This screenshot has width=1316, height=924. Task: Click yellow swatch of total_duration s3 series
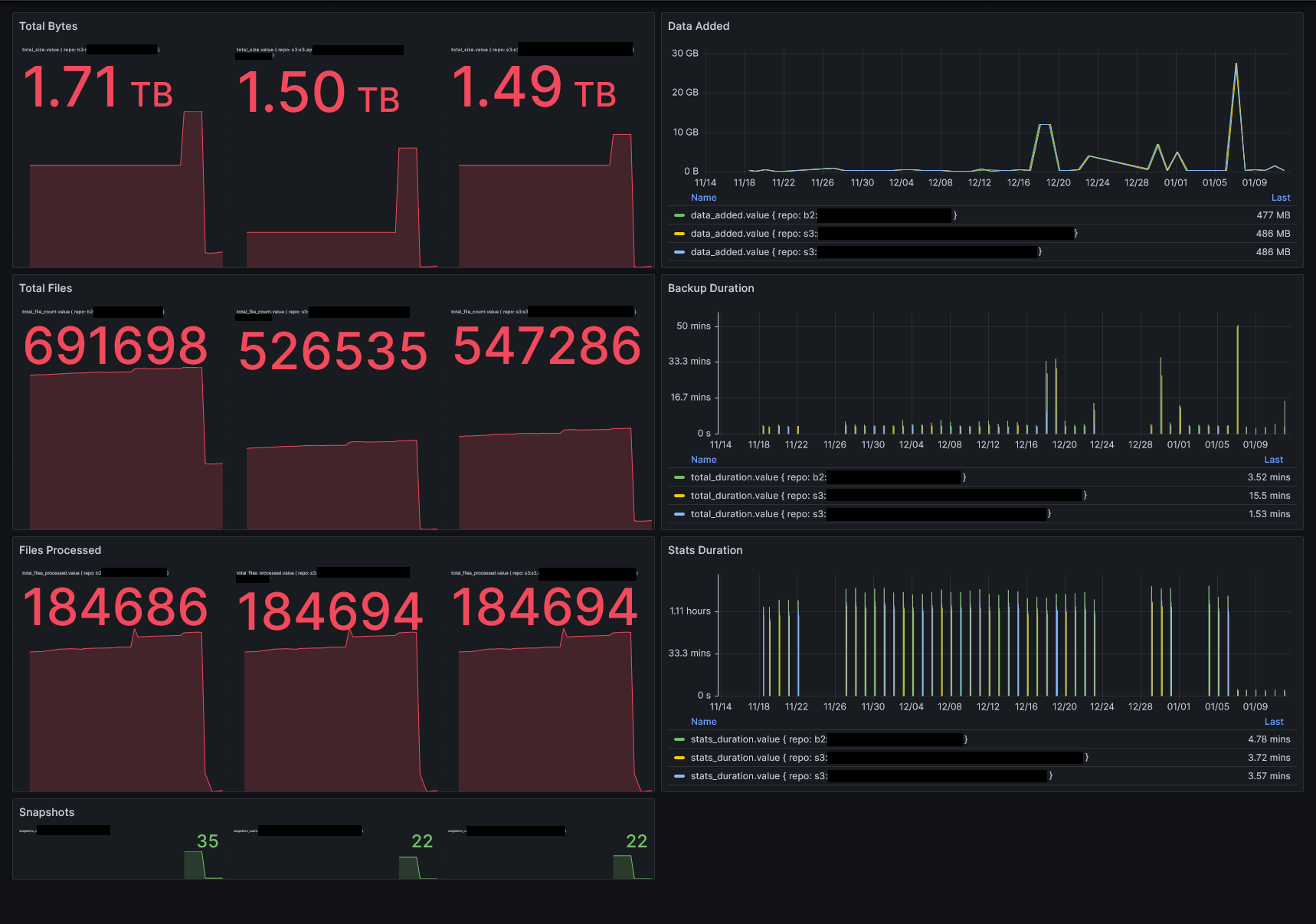point(679,496)
